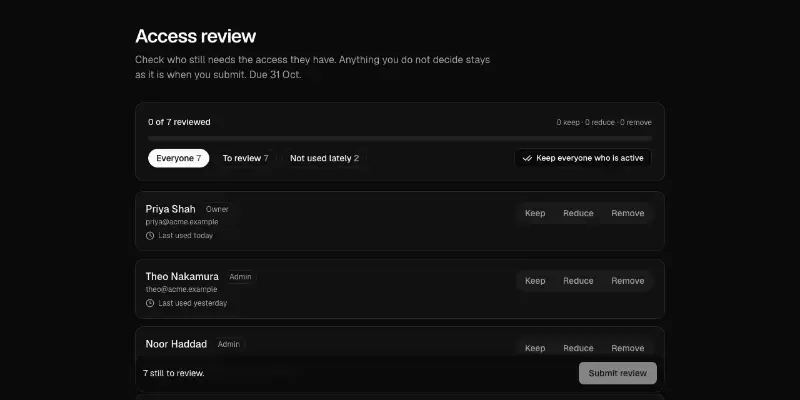Click the name Priya Shah

point(170,209)
